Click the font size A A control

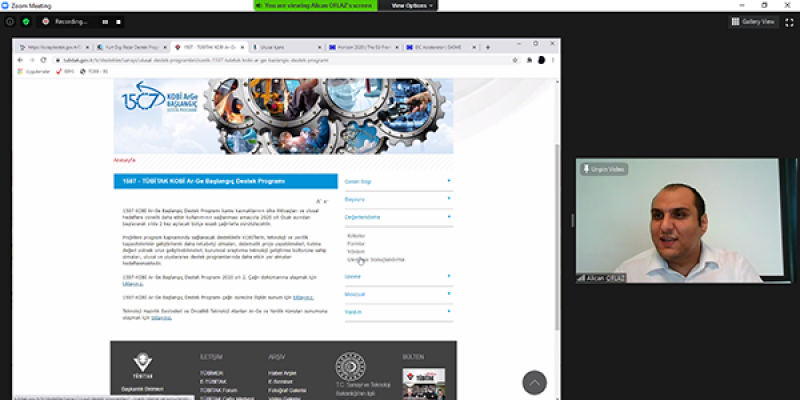321,202
